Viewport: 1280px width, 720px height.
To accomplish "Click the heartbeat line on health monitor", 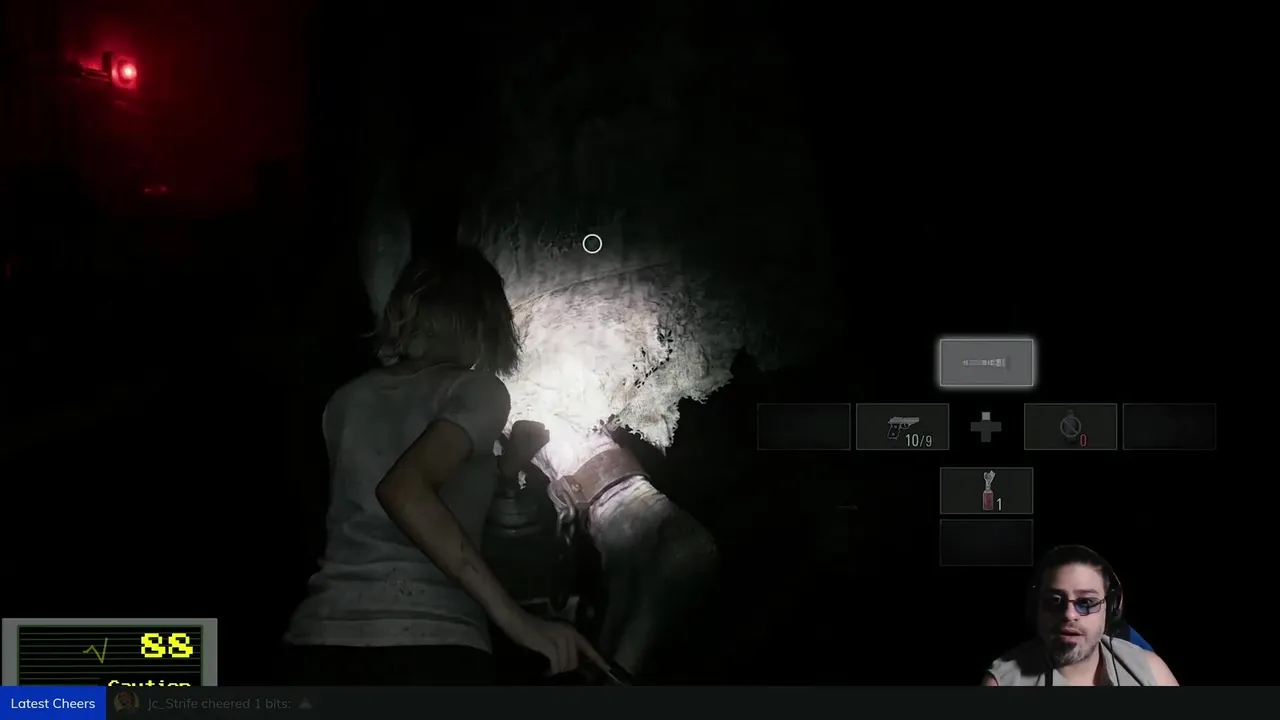I will (96, 653).
